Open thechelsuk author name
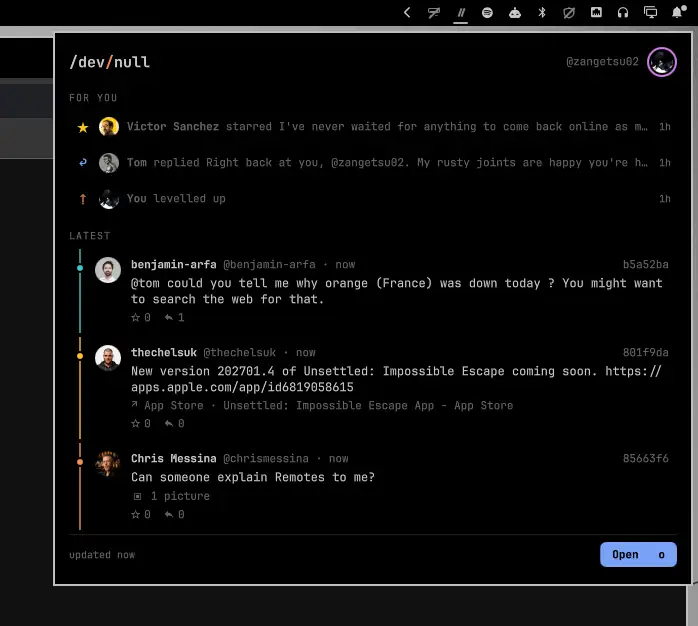This screenshot has height=626, width=698. point(164,353)
